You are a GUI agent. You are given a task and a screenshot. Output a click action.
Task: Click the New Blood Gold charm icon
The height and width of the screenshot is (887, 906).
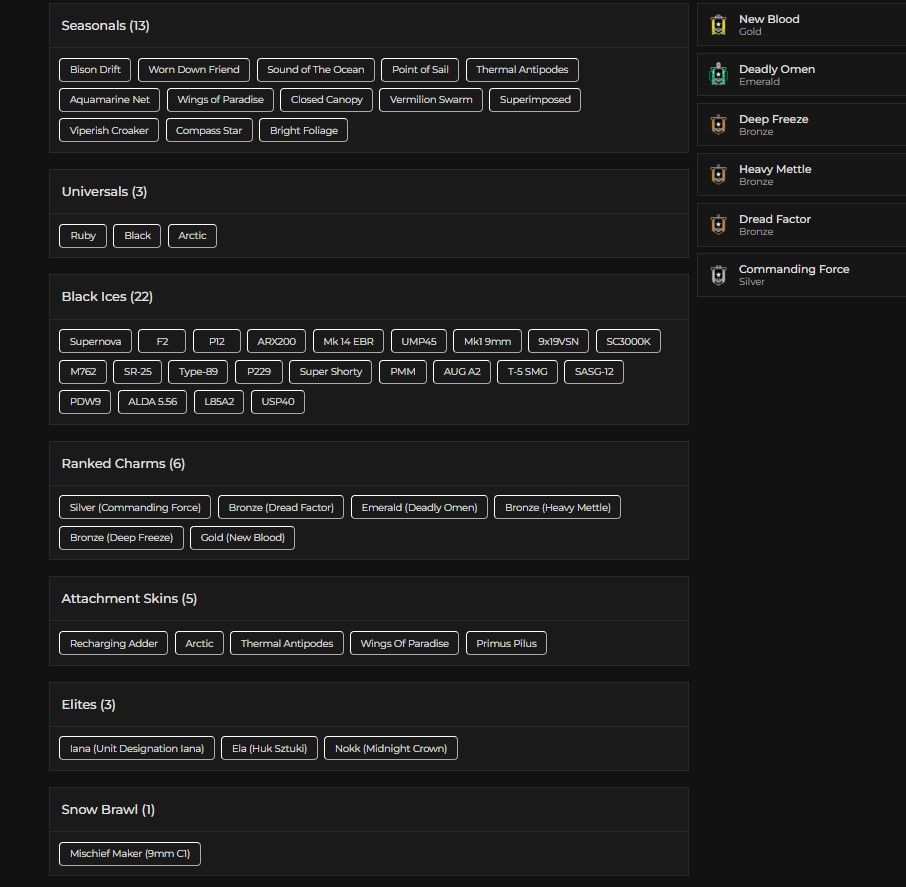click(x=718, y=25)
